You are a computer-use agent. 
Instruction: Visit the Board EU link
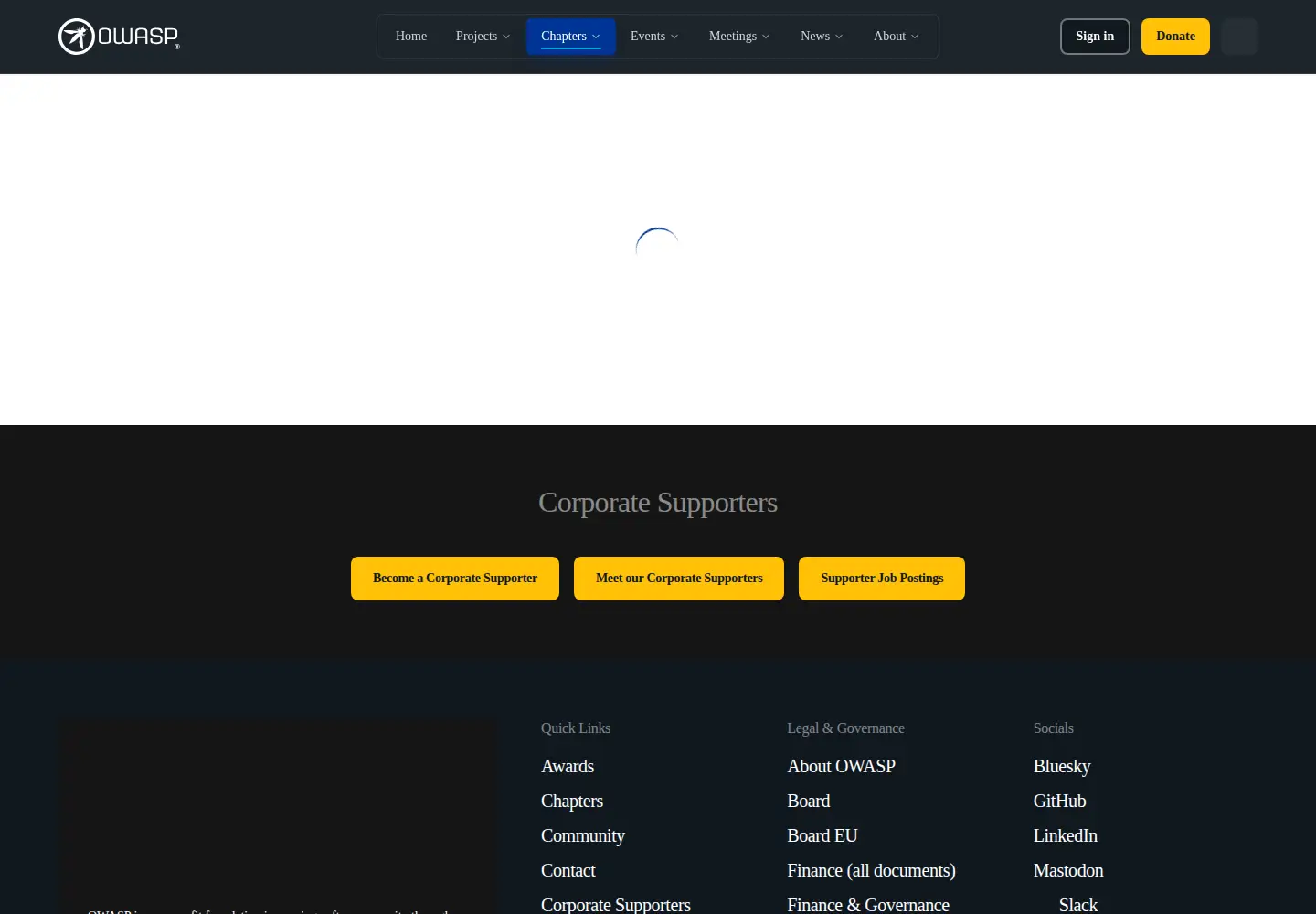click(x=822, y=835)
